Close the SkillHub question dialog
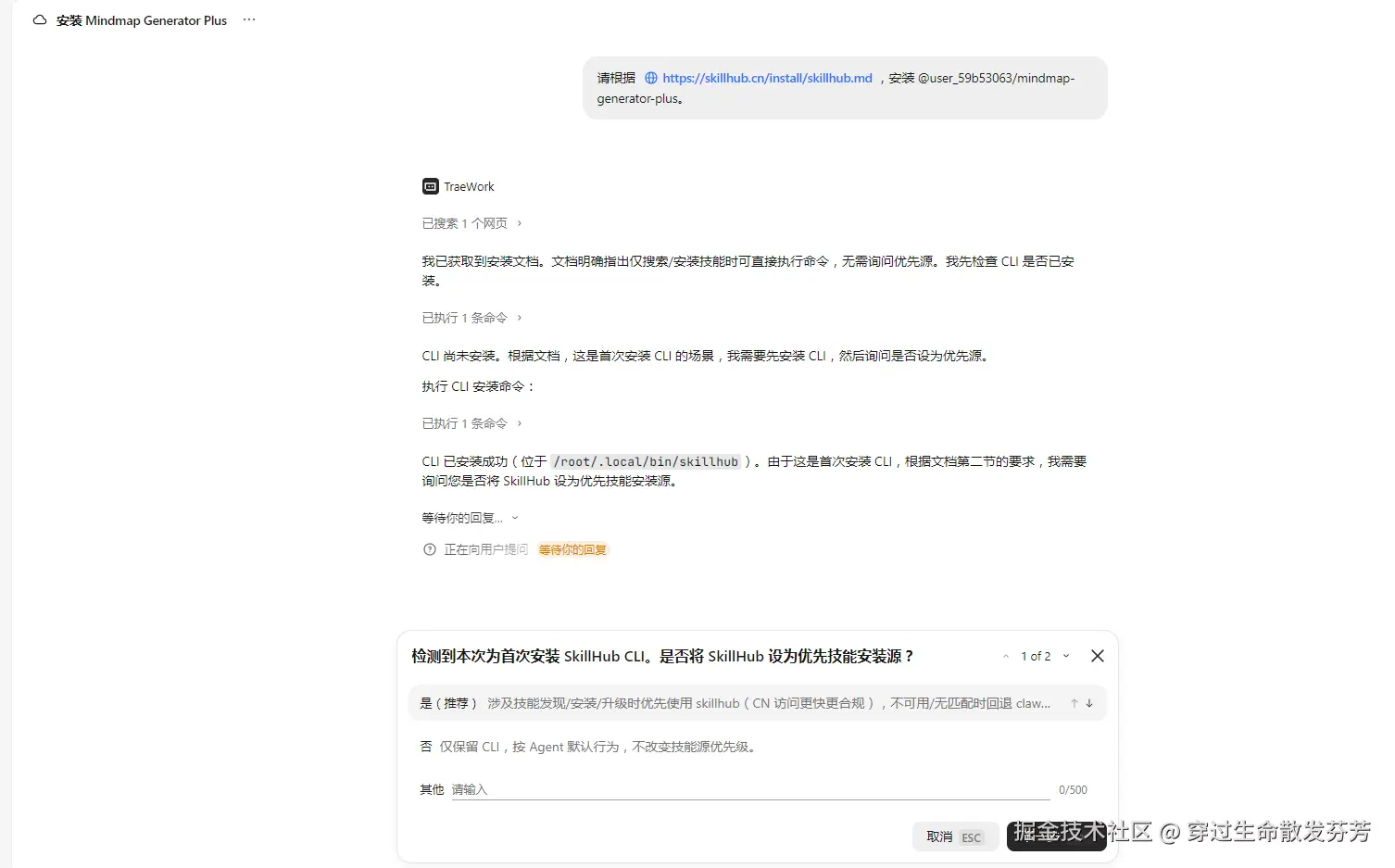1395x868 pixels. (1098, 656)
